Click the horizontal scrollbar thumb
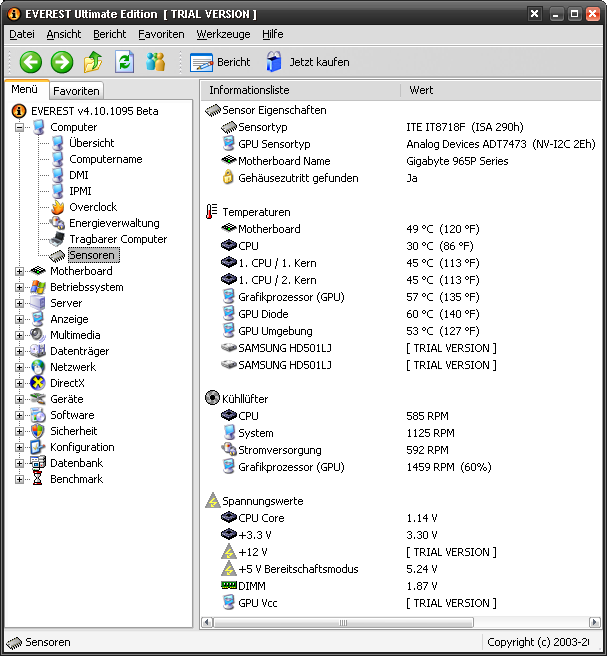Image resolution: width=607 pixels, height=656 pixels. (343, 623)
